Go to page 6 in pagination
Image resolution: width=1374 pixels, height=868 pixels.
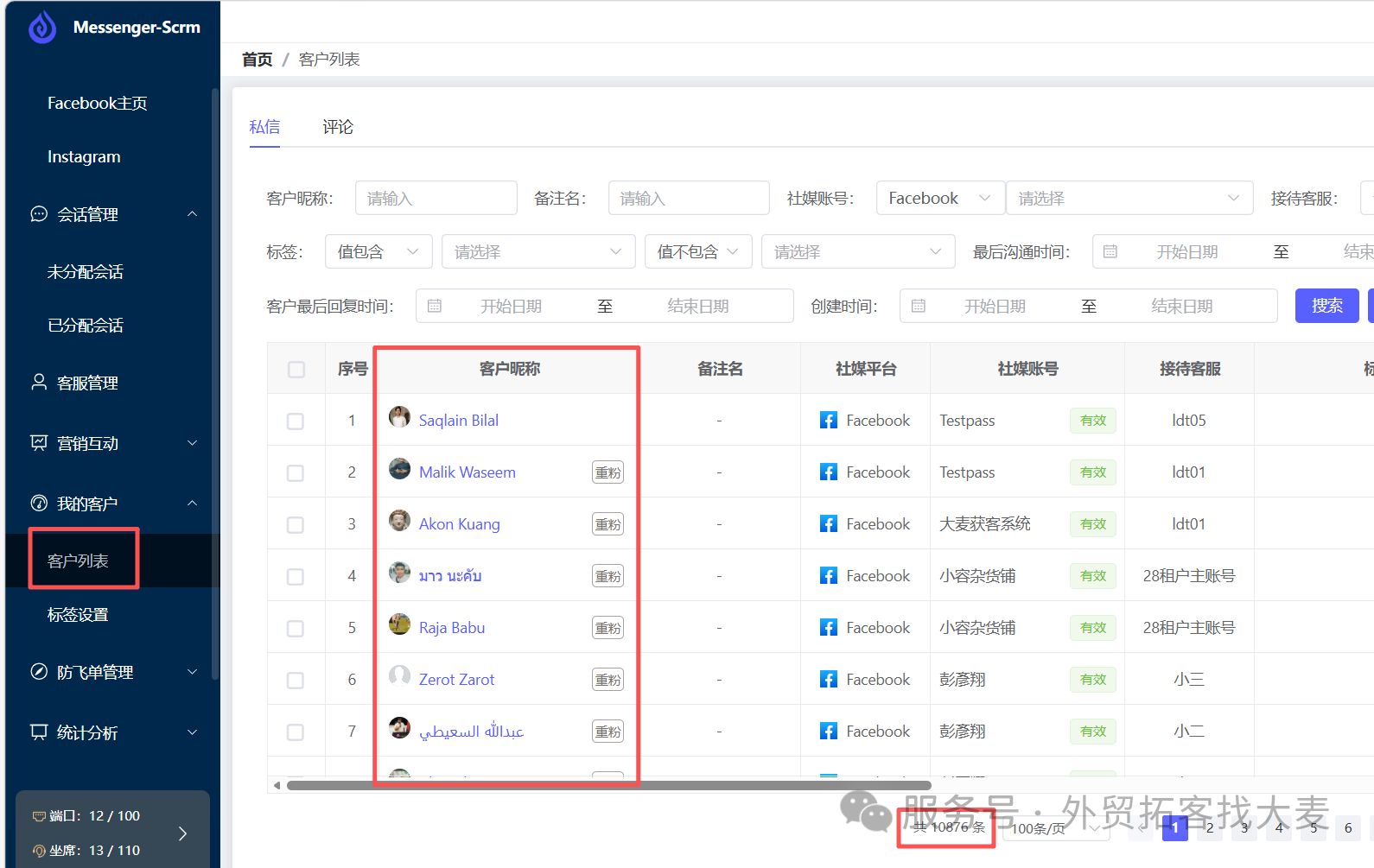click(1348, 827)
